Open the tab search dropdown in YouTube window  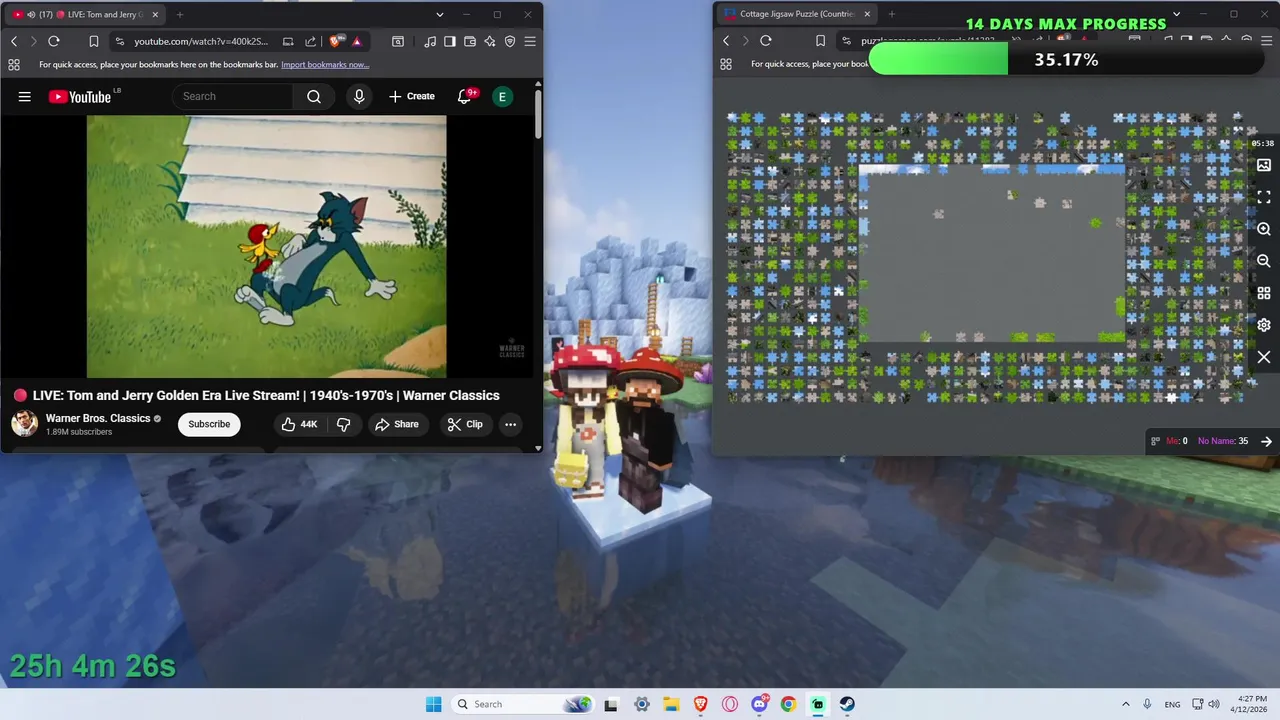click(x=440, y=14)
